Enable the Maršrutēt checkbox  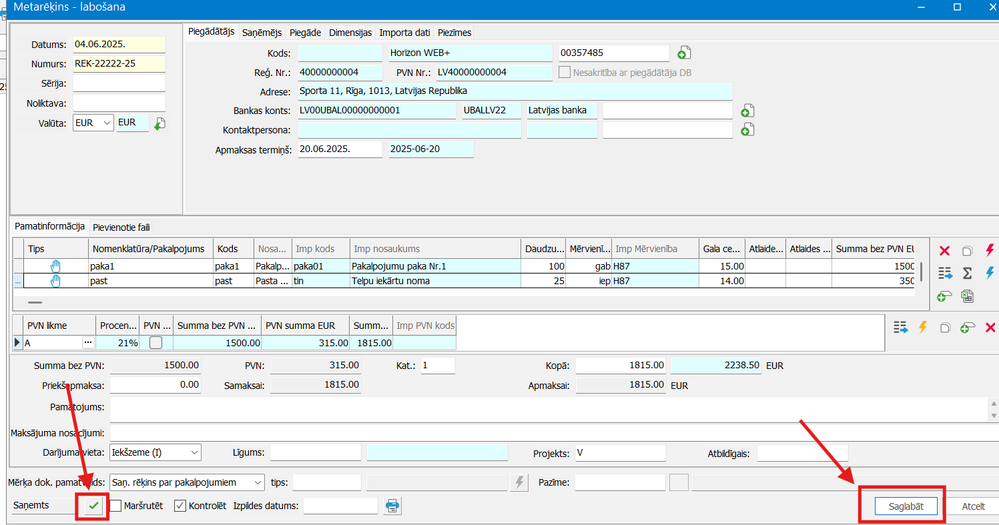[115, 506]
